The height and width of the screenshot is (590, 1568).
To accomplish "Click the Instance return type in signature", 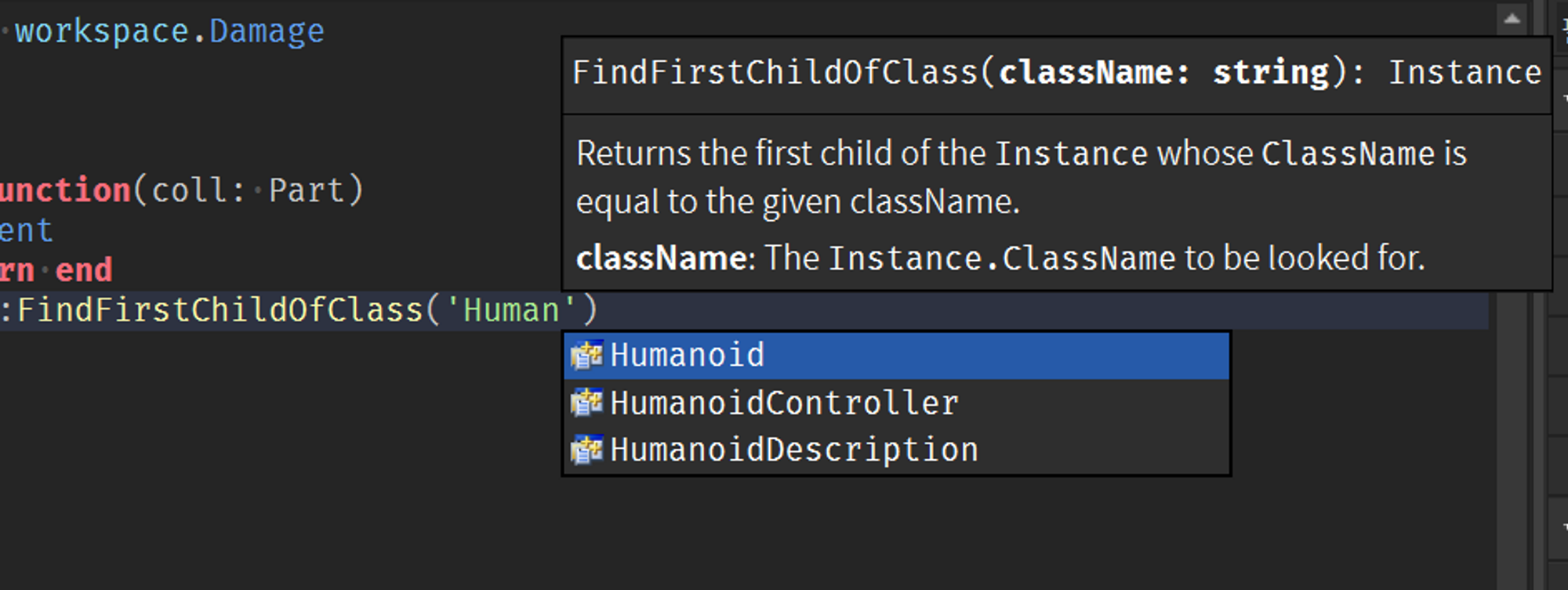I will point(1465,73).
